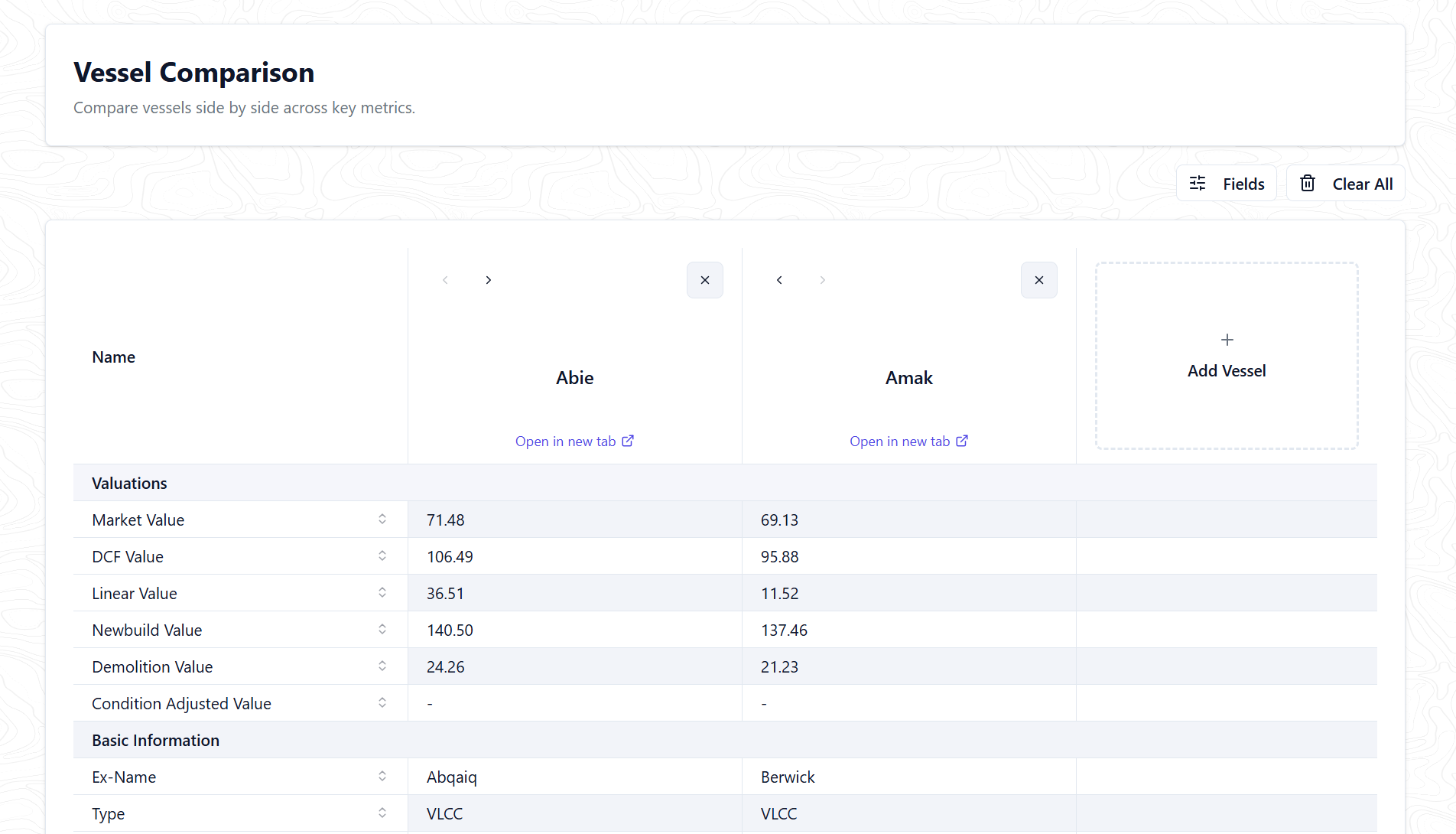This screenshot has width=1456, height=834.
Task: Select Amak demolition value 21.23
Action: coord(779,667)
